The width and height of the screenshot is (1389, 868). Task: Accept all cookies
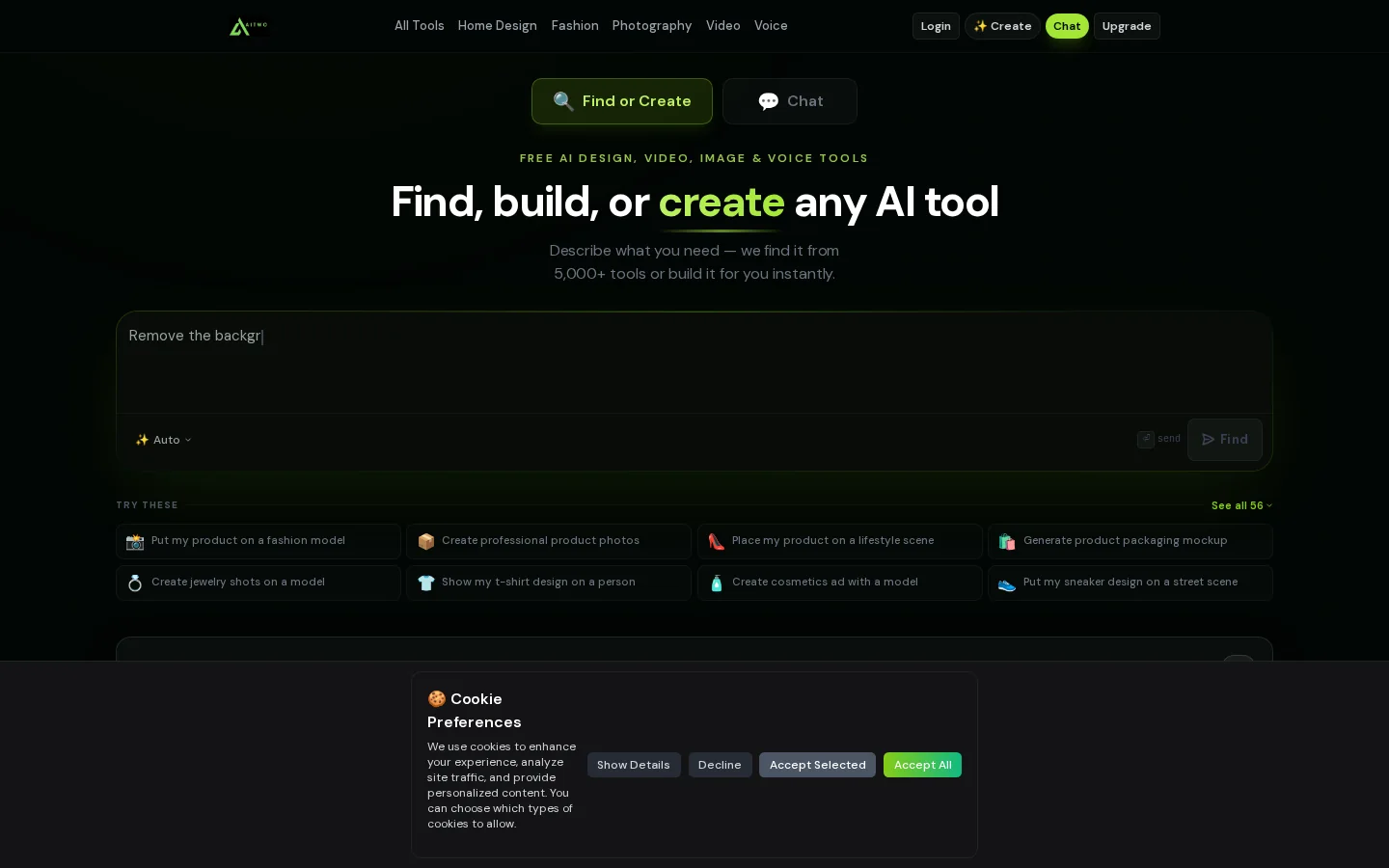click(922, 765)
